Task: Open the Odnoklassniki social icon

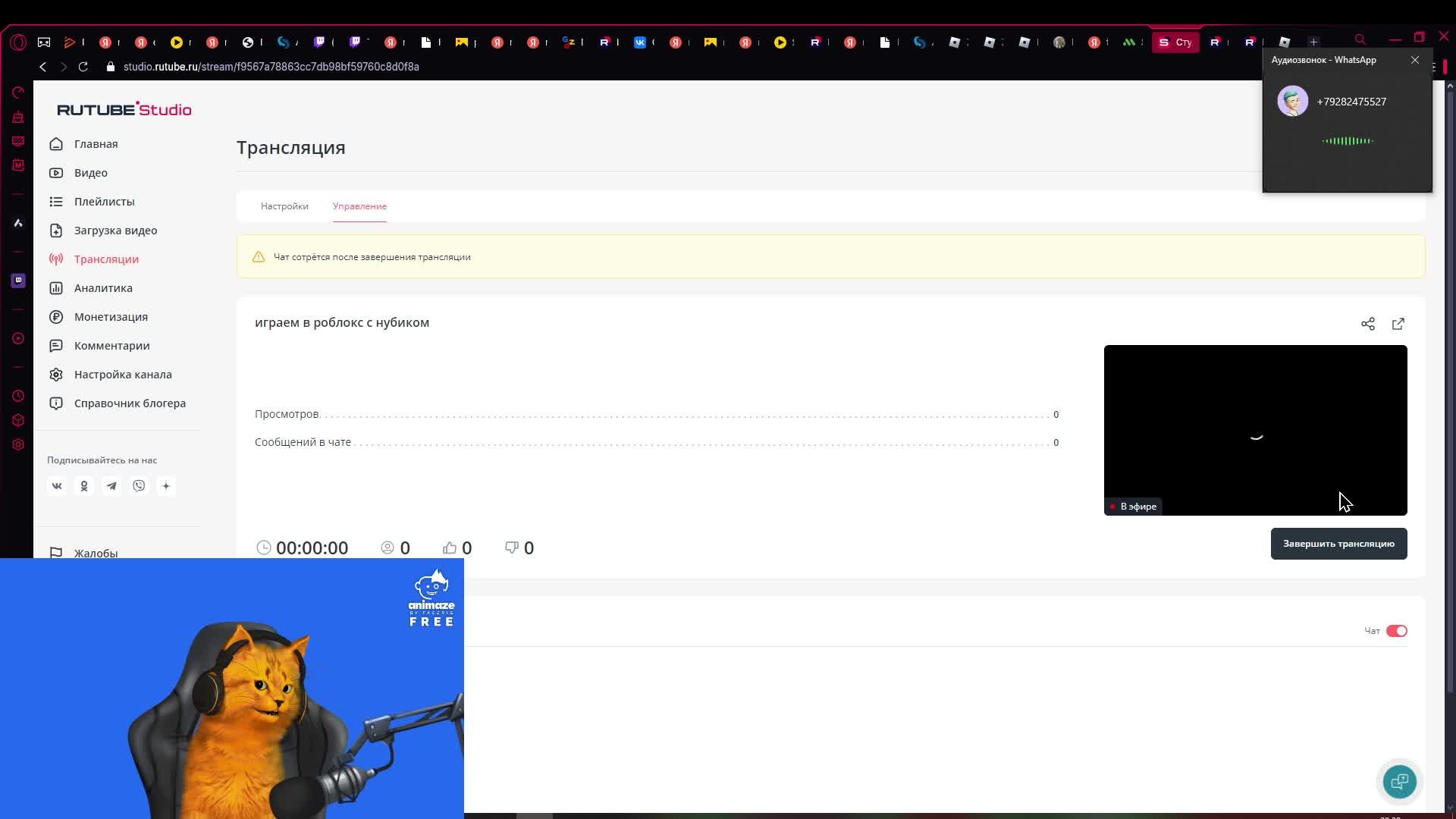Action: click(x=84, y=486)
